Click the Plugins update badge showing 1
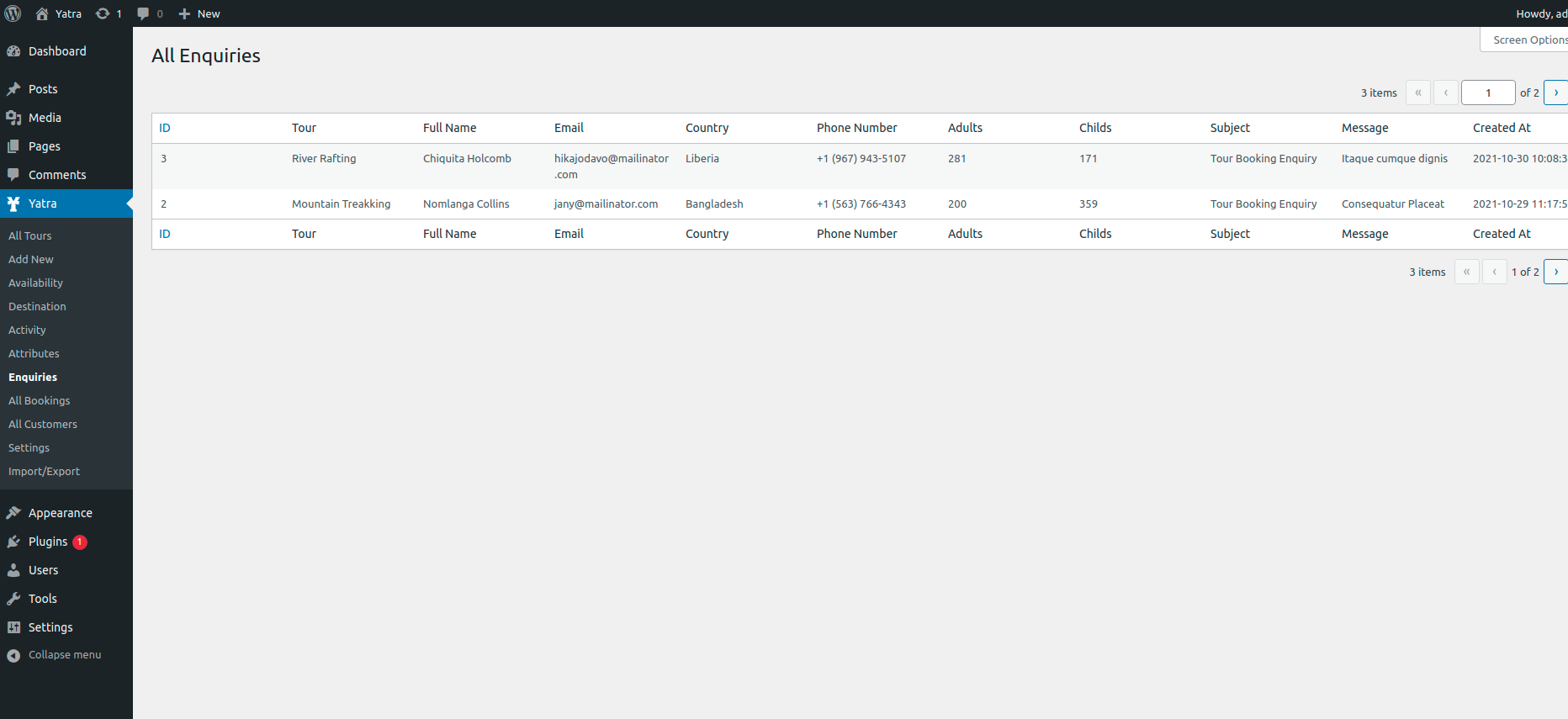 80,542
